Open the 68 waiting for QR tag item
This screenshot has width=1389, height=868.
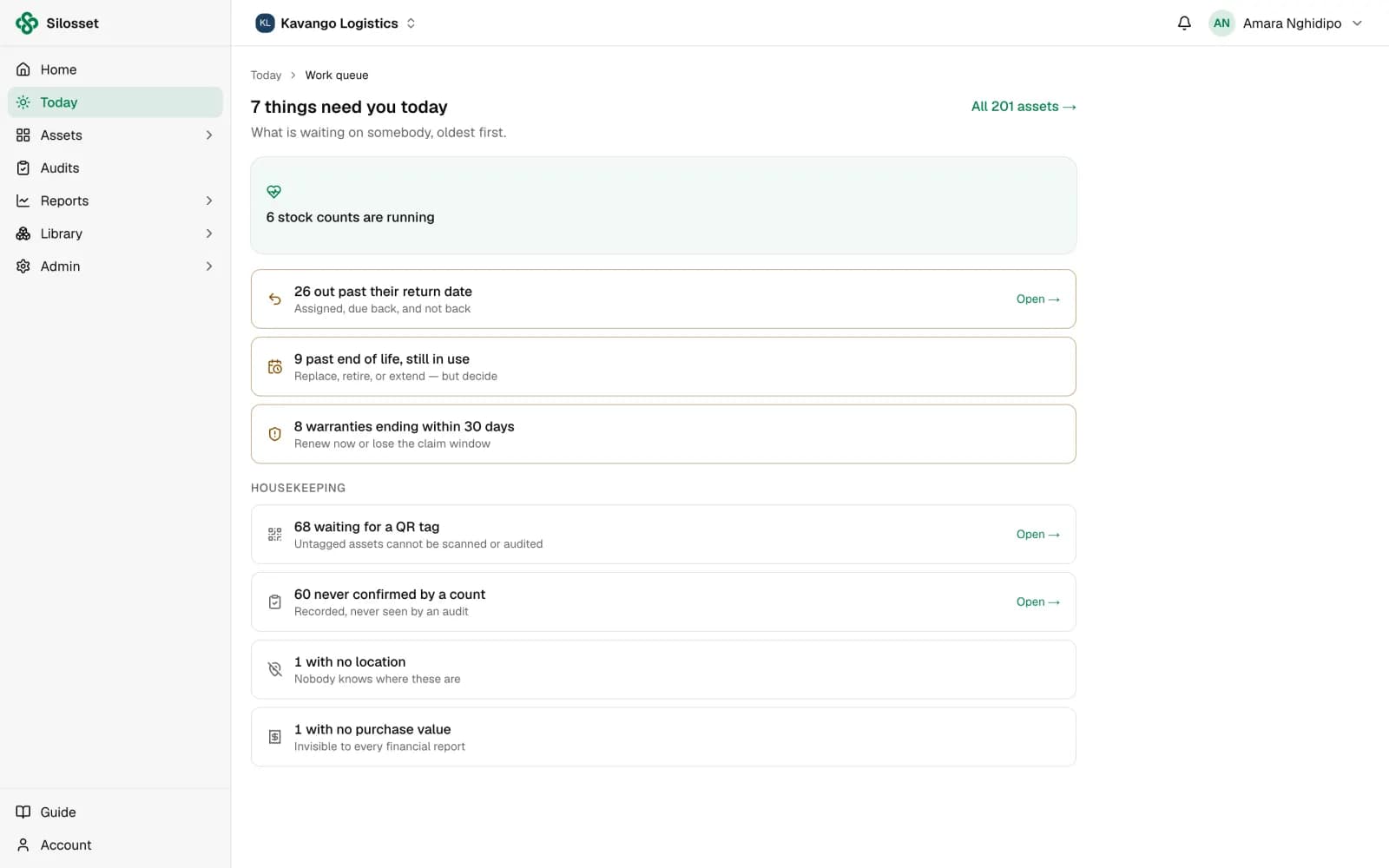[1038, 535]
